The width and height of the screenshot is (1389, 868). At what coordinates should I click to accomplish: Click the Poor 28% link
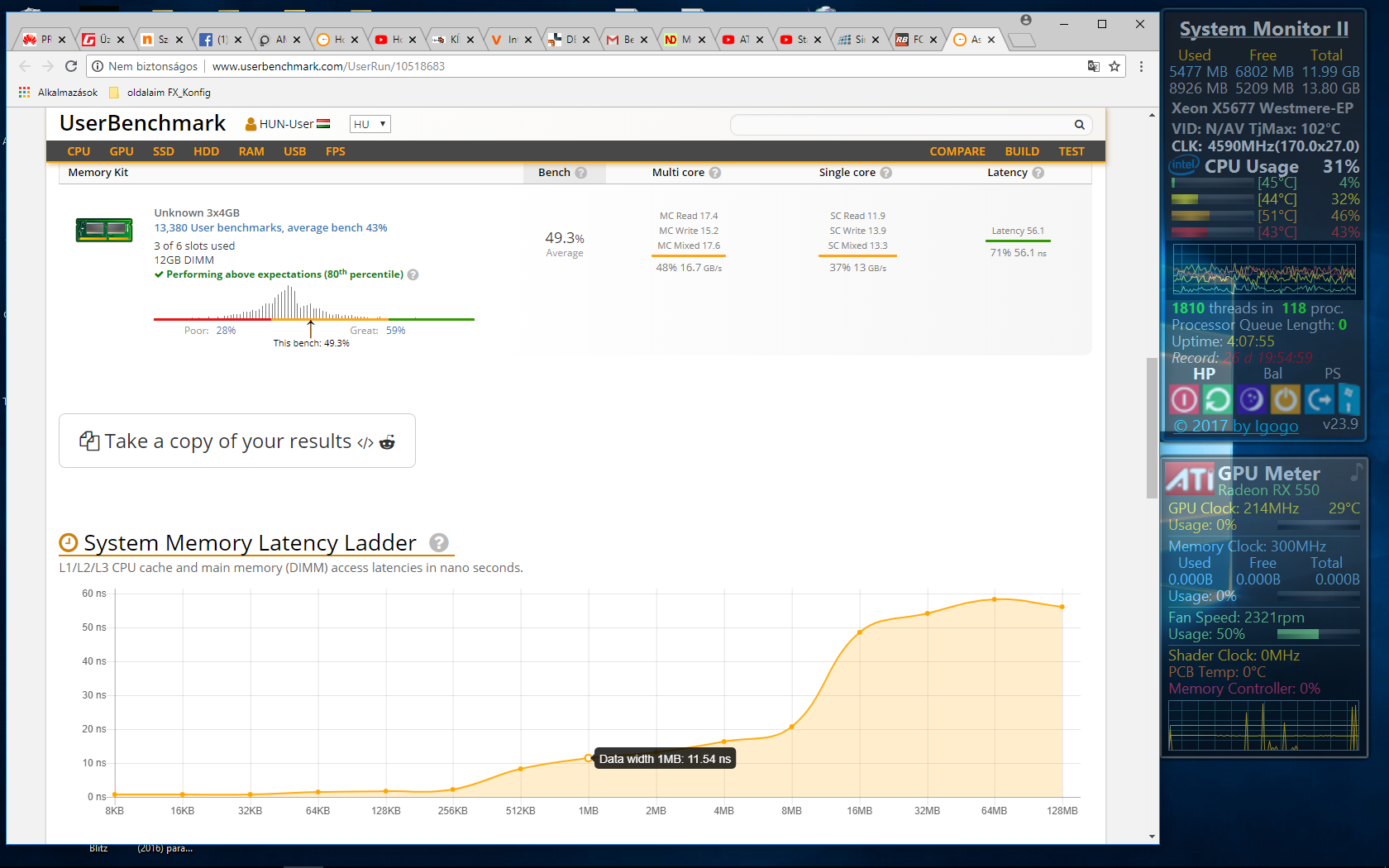coord(210,331)
